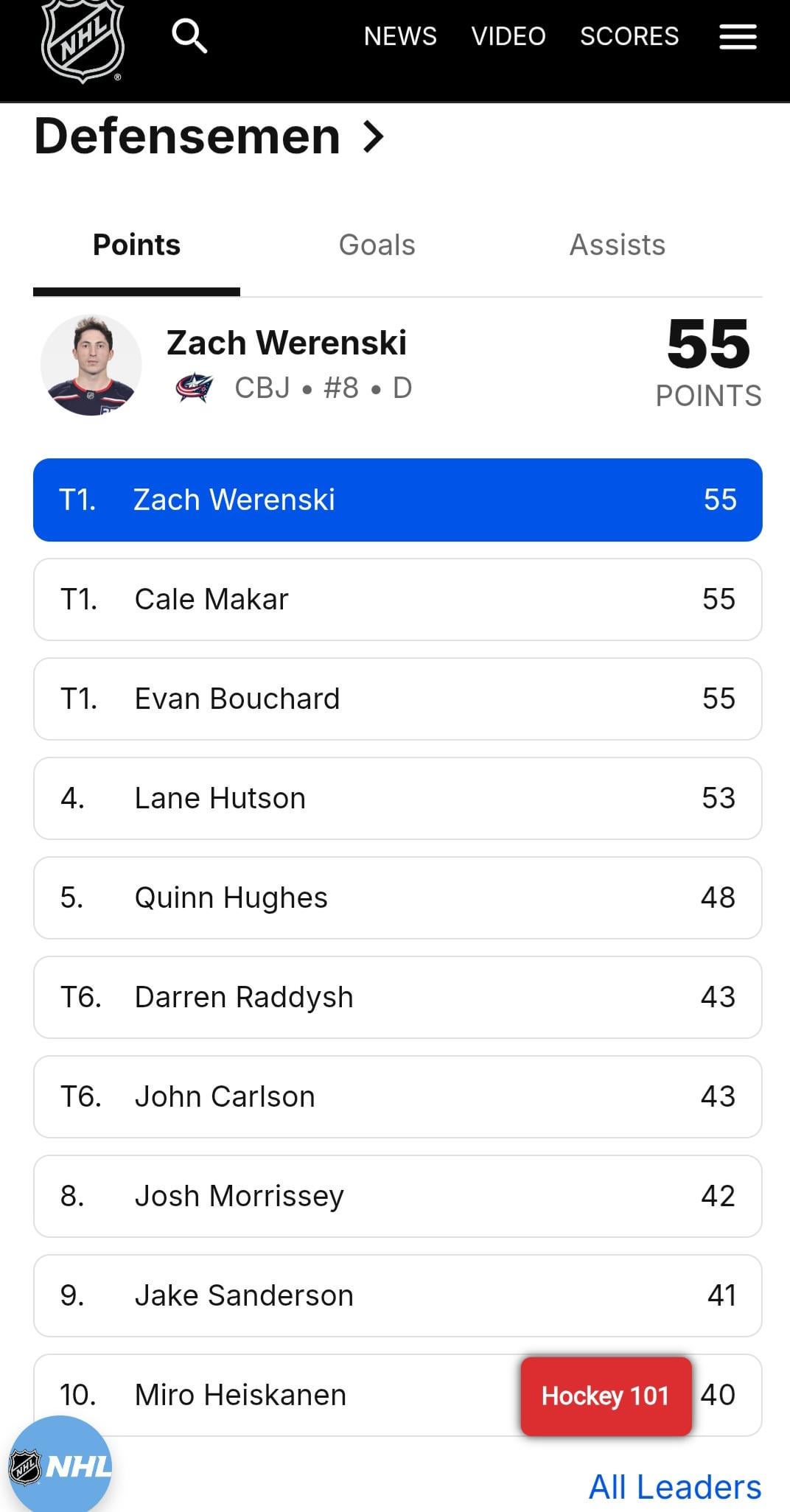
Task: Select the Points tab
Action: [136, 245]
